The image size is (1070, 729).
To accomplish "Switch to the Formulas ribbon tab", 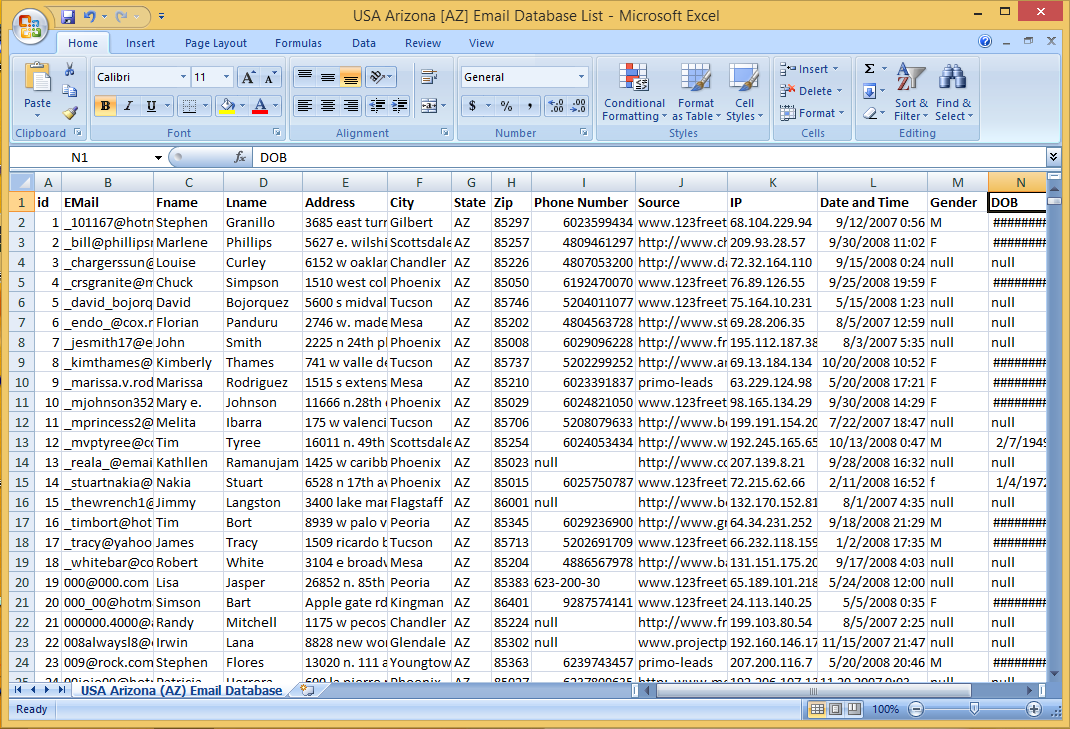I will pyautogui.click(x=298, y=43).
